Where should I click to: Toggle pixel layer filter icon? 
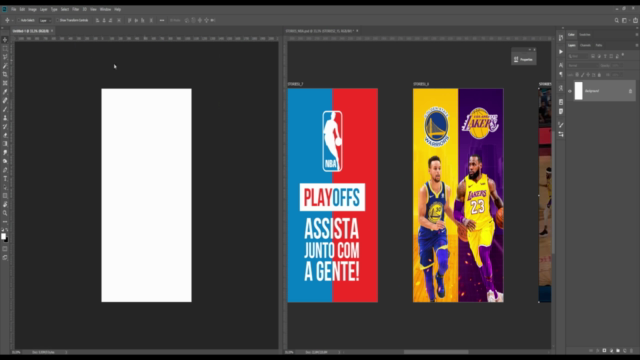pos(593,56)
